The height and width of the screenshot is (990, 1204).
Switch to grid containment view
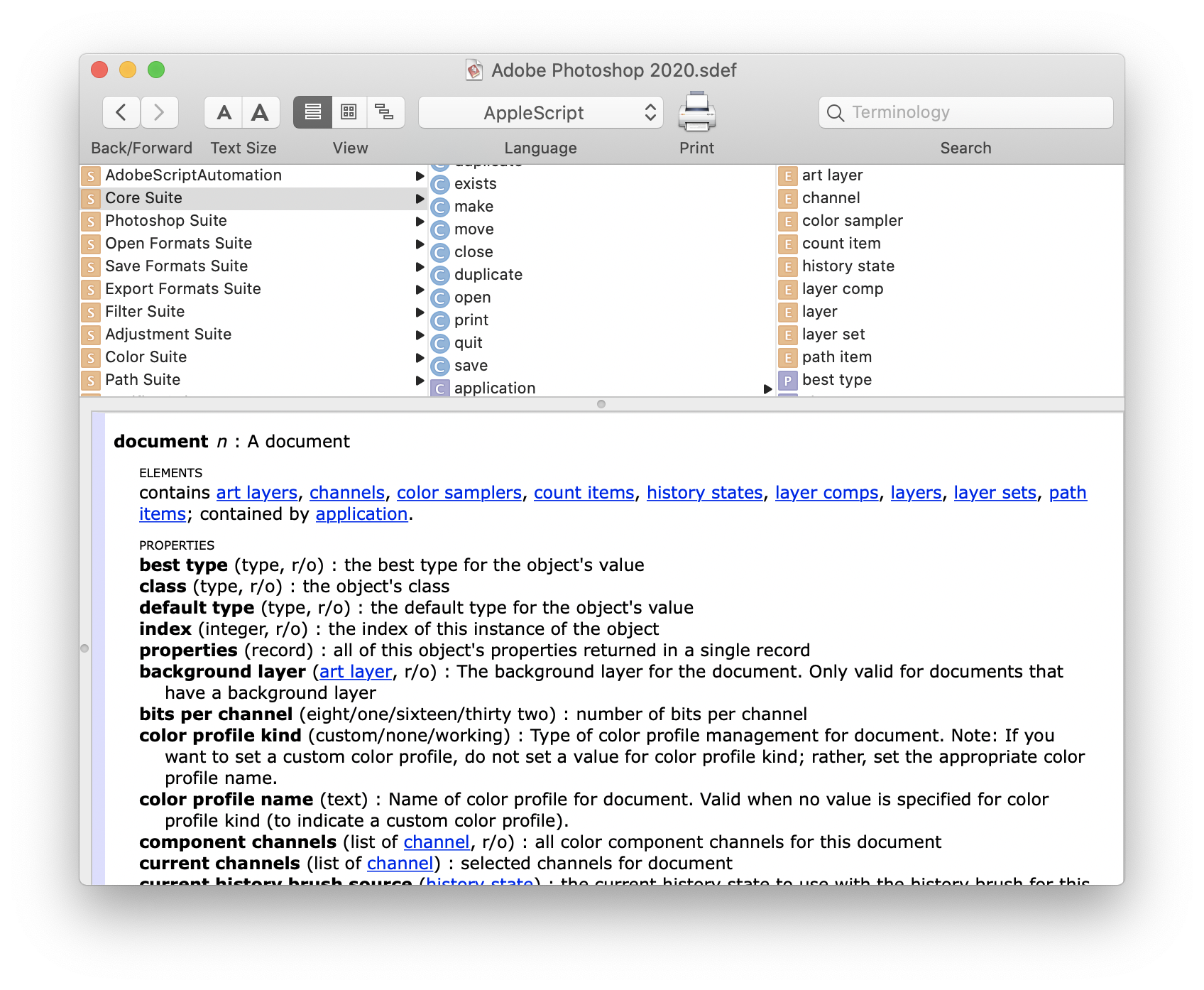point(349,112)
